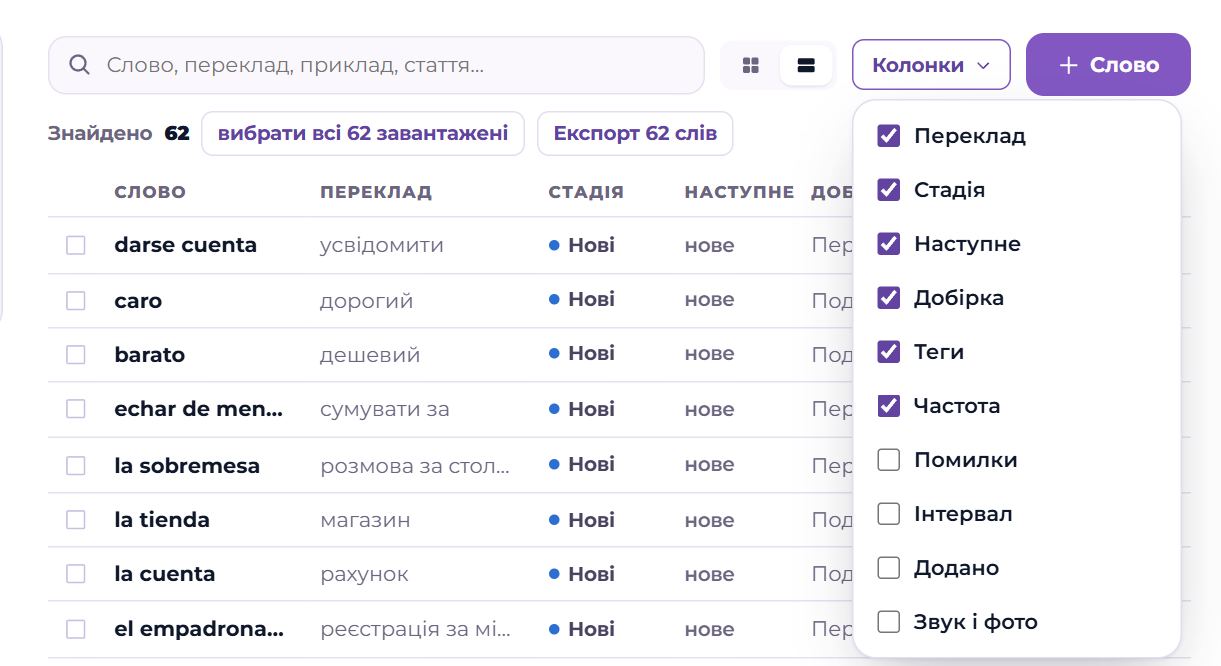Uncheck the Теги column option

click(889, 352)
